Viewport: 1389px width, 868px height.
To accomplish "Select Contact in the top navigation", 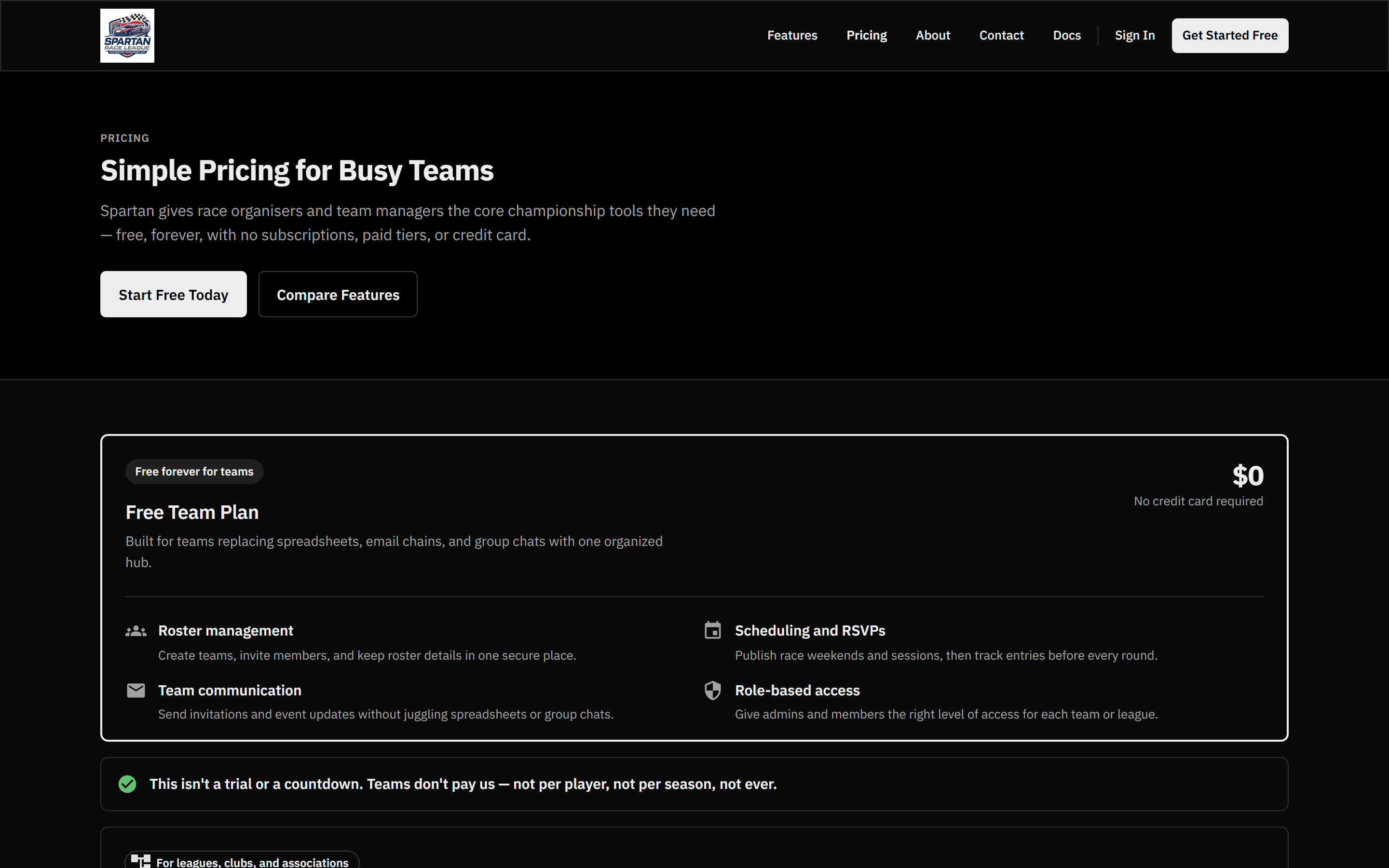I will pos(1001,36).
